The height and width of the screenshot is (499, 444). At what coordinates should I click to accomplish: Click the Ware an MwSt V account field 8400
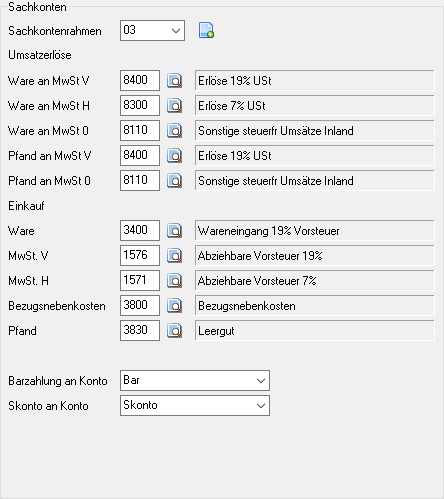pos(140,80)
